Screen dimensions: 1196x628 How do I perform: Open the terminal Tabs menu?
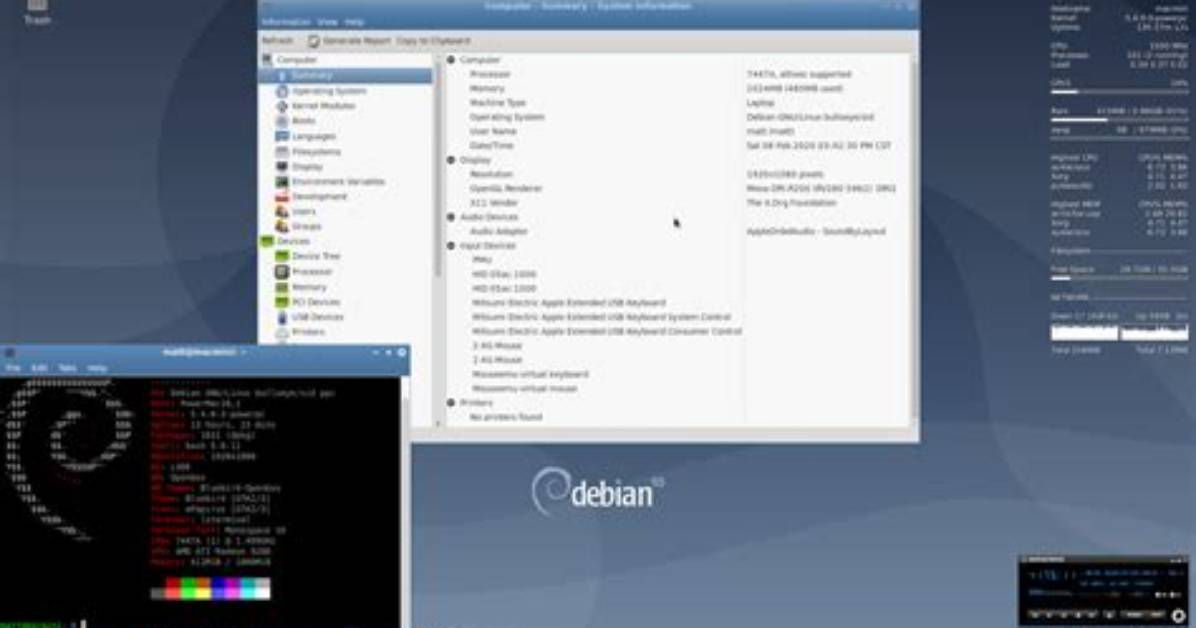pyautogui.click(x=67, y=368)
